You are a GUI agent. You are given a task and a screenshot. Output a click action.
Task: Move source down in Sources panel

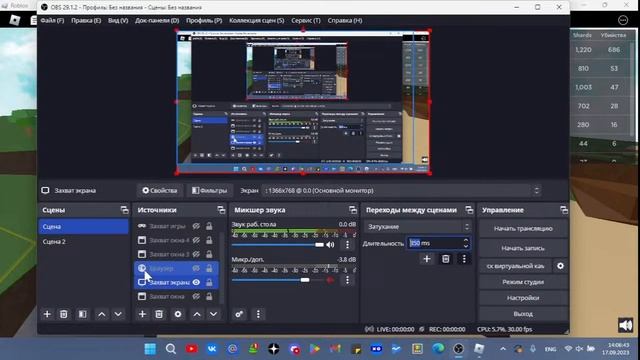pyautogui.click(x=213, y=314)
